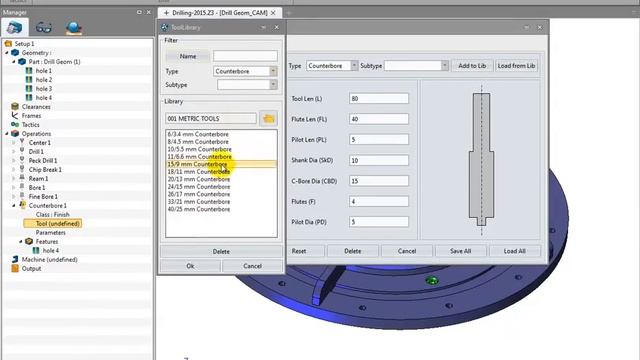Click the hole 2 feature icon

click(29, 80)
